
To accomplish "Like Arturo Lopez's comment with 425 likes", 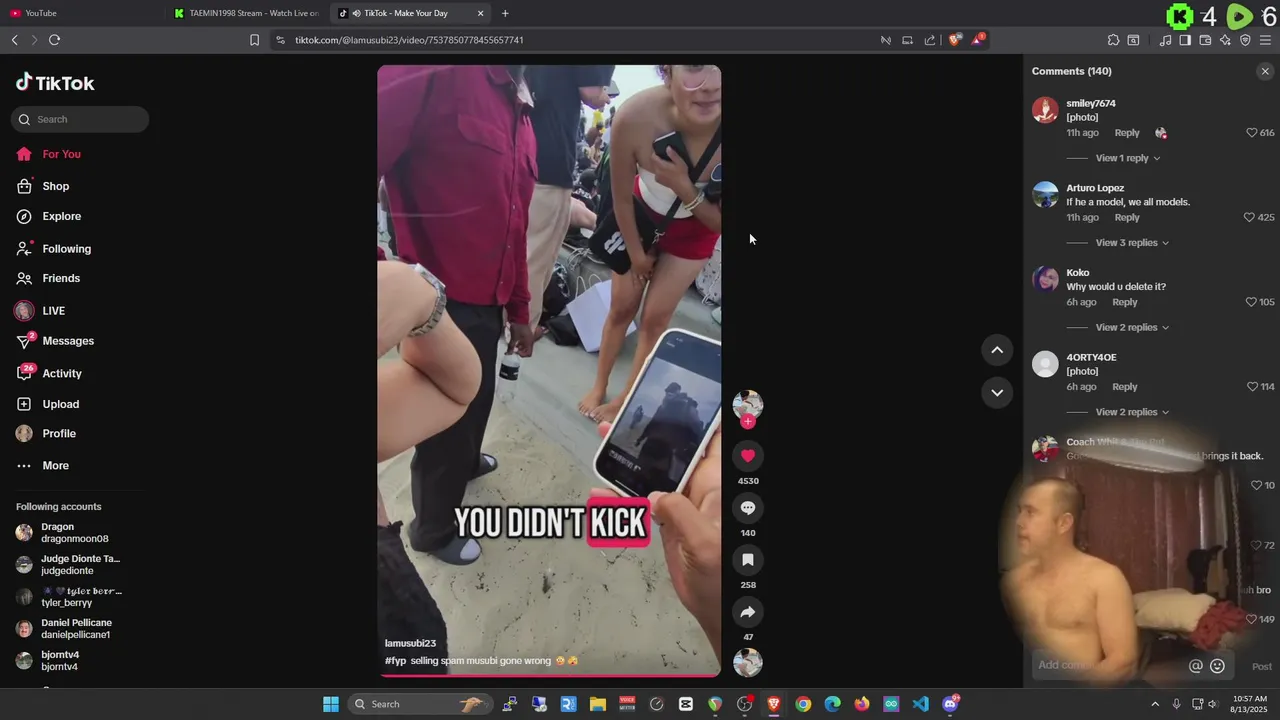I will (x=1249, y=218).
